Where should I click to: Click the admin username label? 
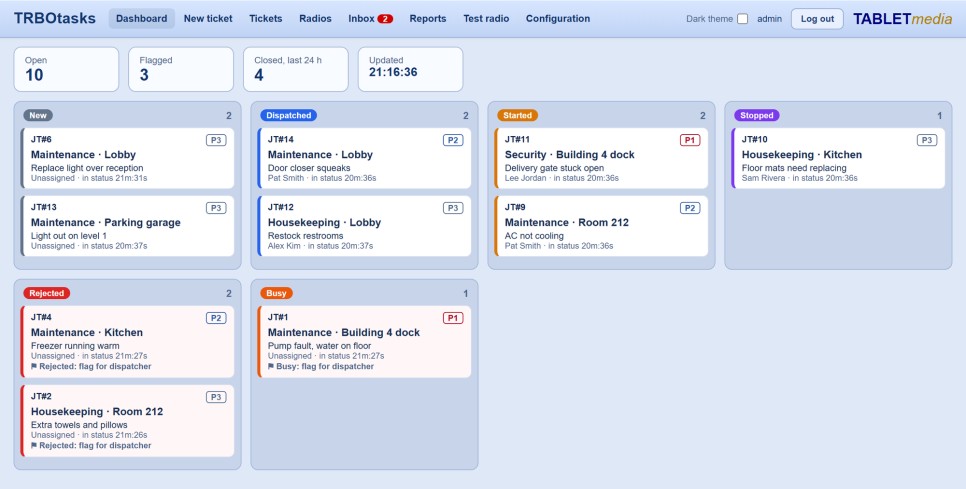point(769,19)
